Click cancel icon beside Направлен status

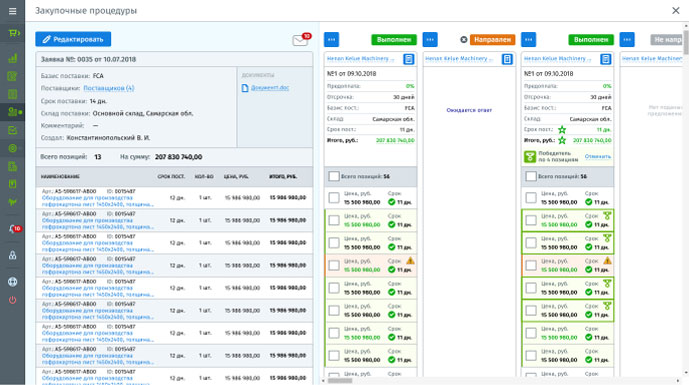[x=464, y=40]
